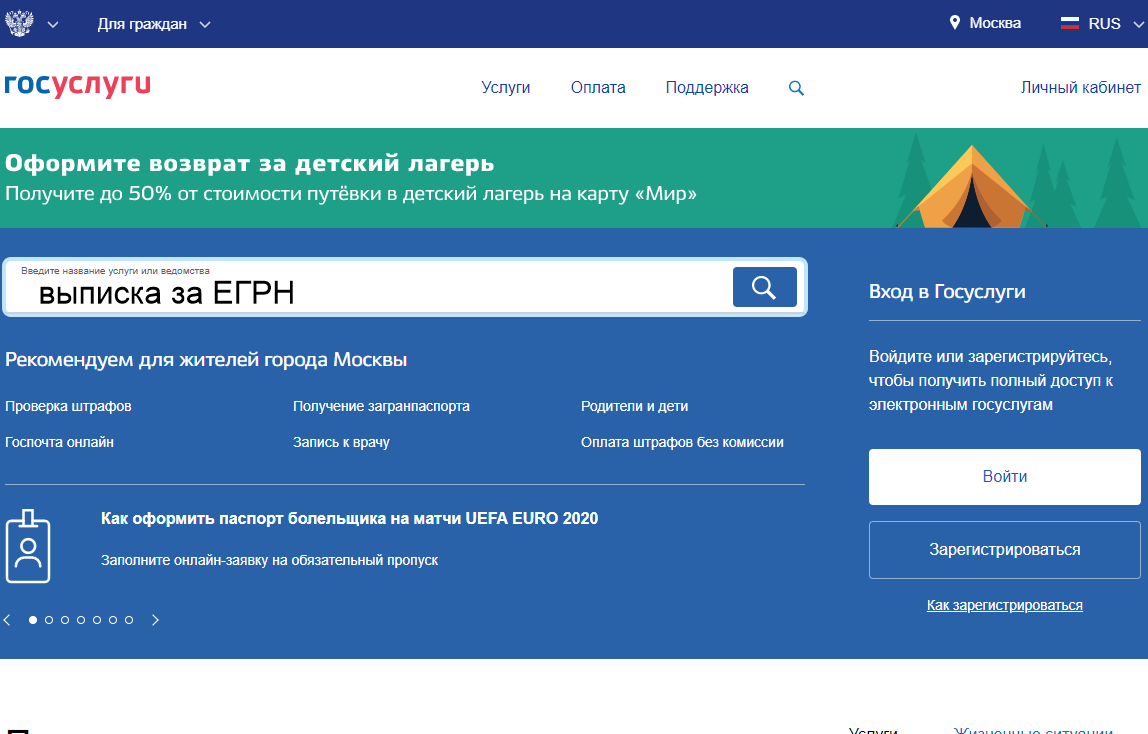Open the children's camp refund banner headline
The width and height of the screenshot is (1148, 734).
pyautogui.click(x=250, y=163)
